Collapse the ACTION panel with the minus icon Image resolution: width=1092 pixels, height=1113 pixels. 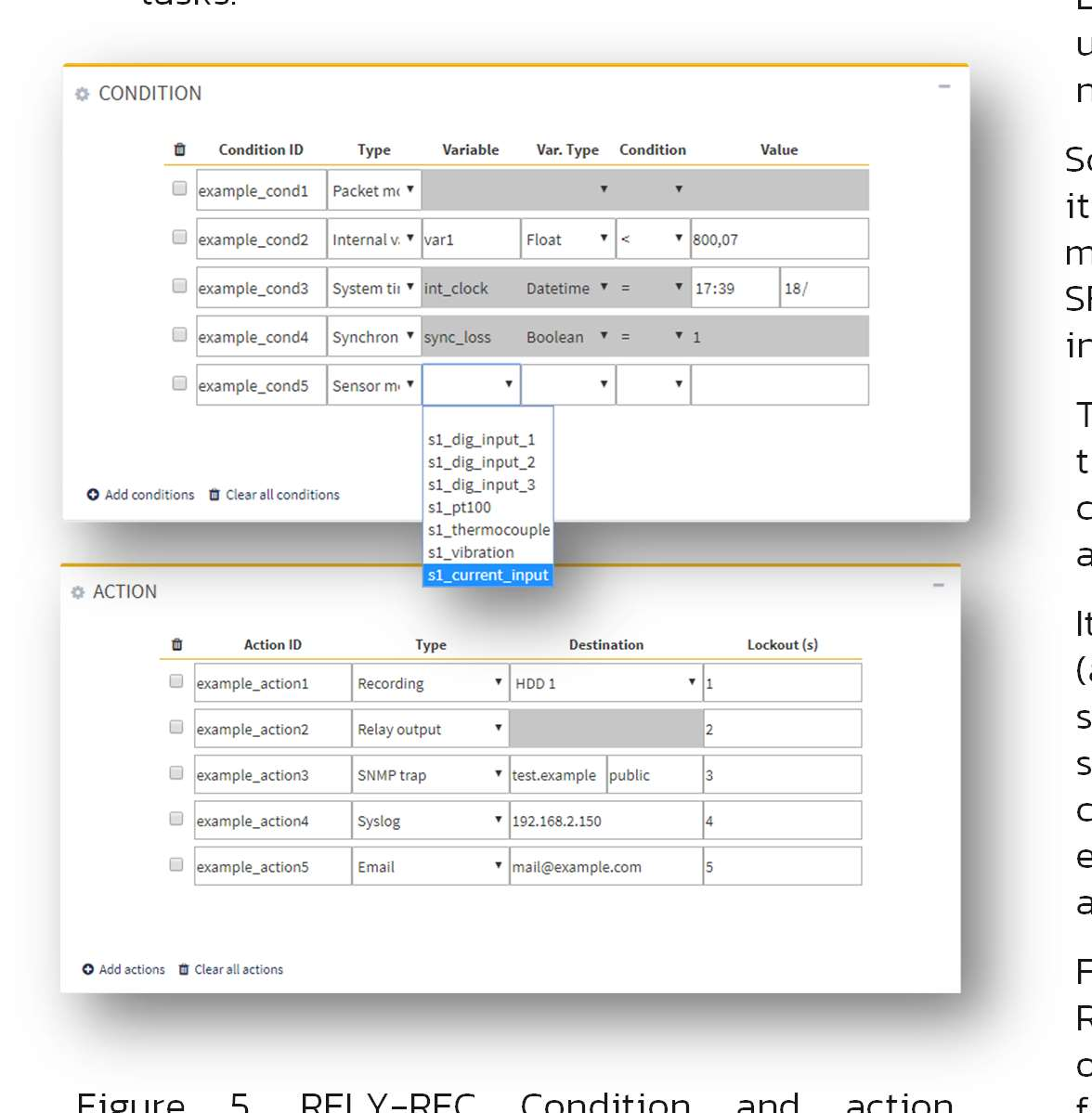click(x=939, y=585)
